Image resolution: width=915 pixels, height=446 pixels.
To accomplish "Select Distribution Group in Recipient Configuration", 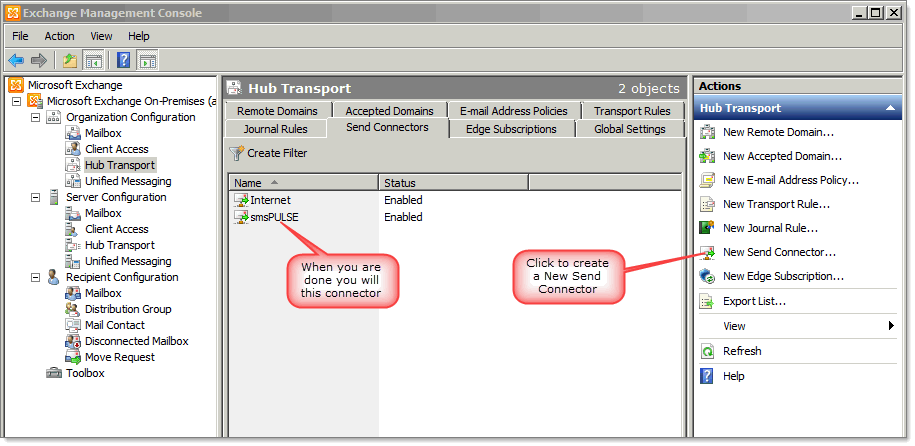I will tap(128, 309).
